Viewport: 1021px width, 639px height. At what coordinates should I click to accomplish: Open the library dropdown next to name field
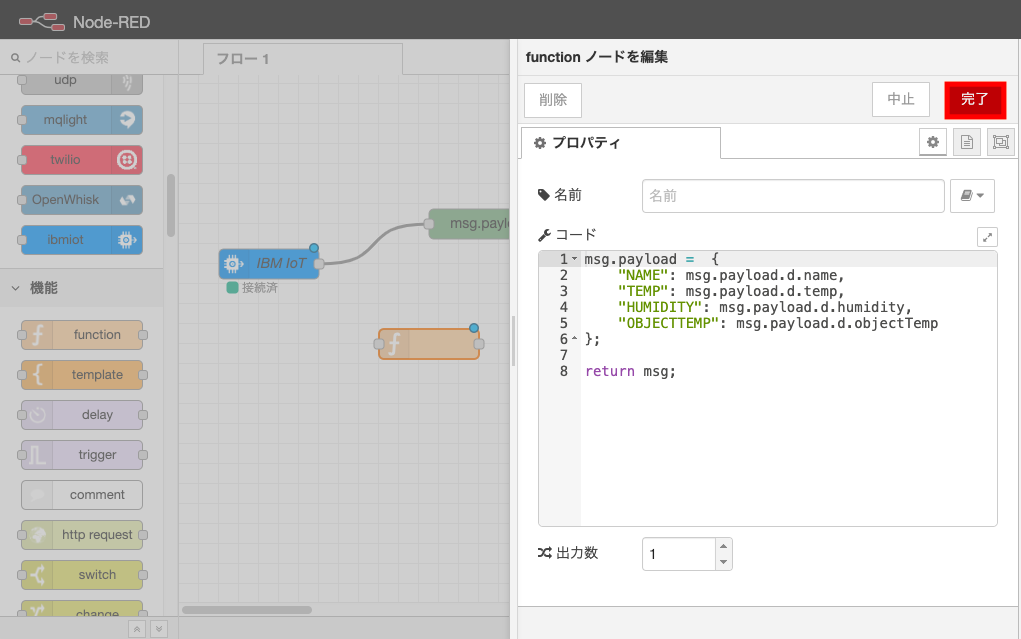(971, 195)
